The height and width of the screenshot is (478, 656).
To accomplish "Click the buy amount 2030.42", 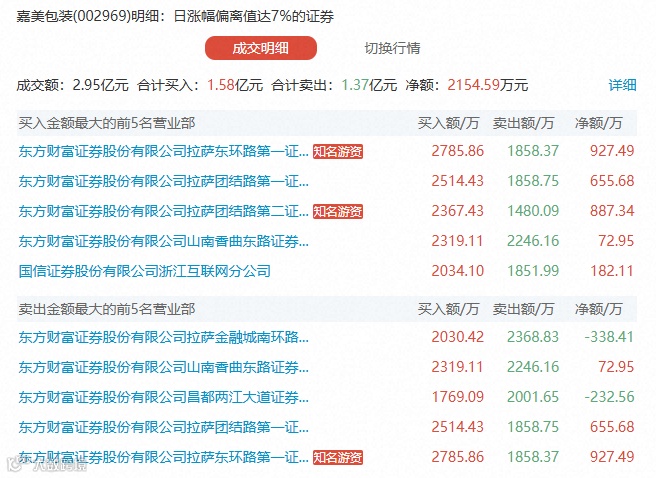I will [458, 337].
